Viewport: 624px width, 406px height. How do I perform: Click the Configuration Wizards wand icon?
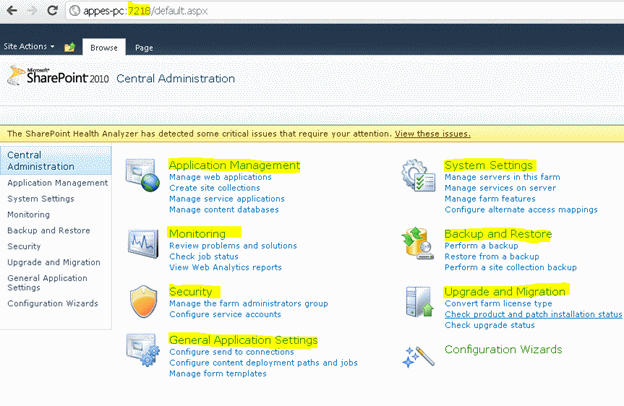(x=418, y=356)
